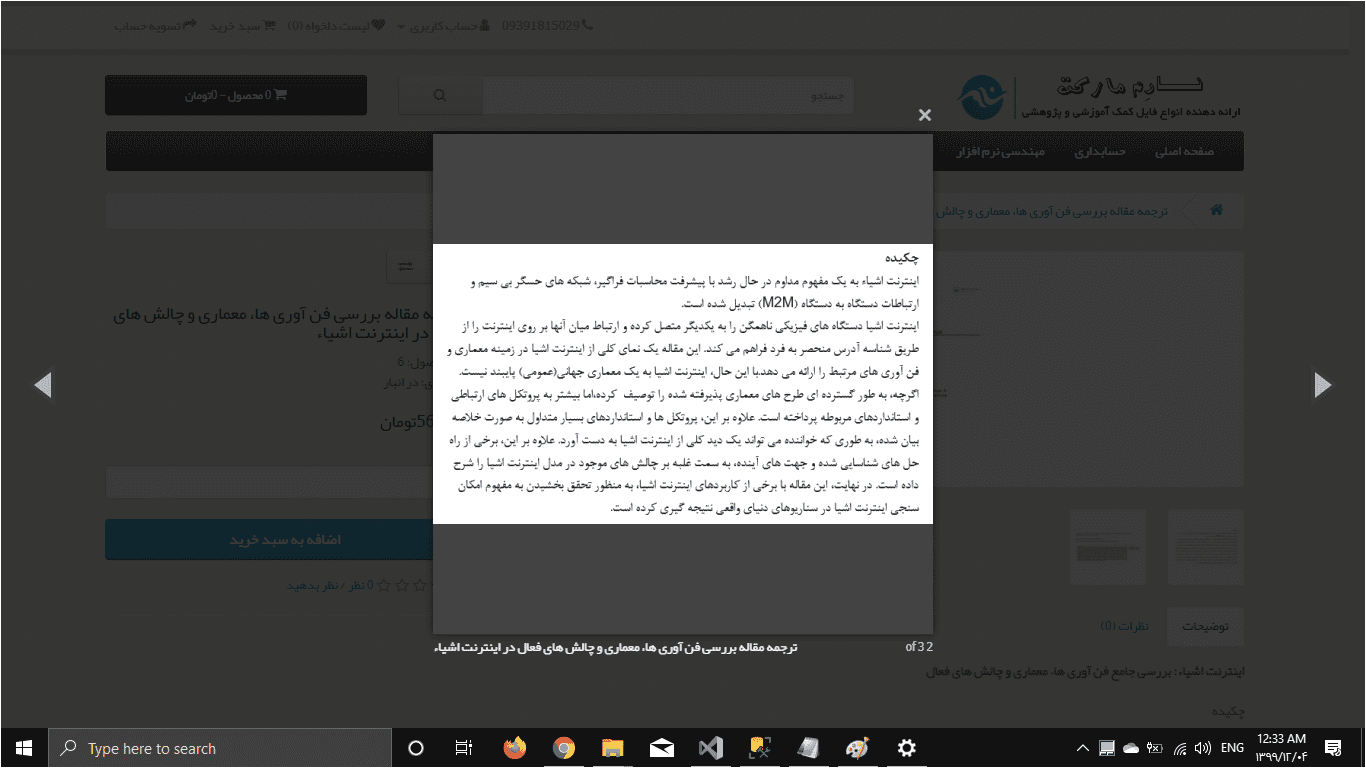
Task: Click the compare arrows button
Action: click(405, 266)
